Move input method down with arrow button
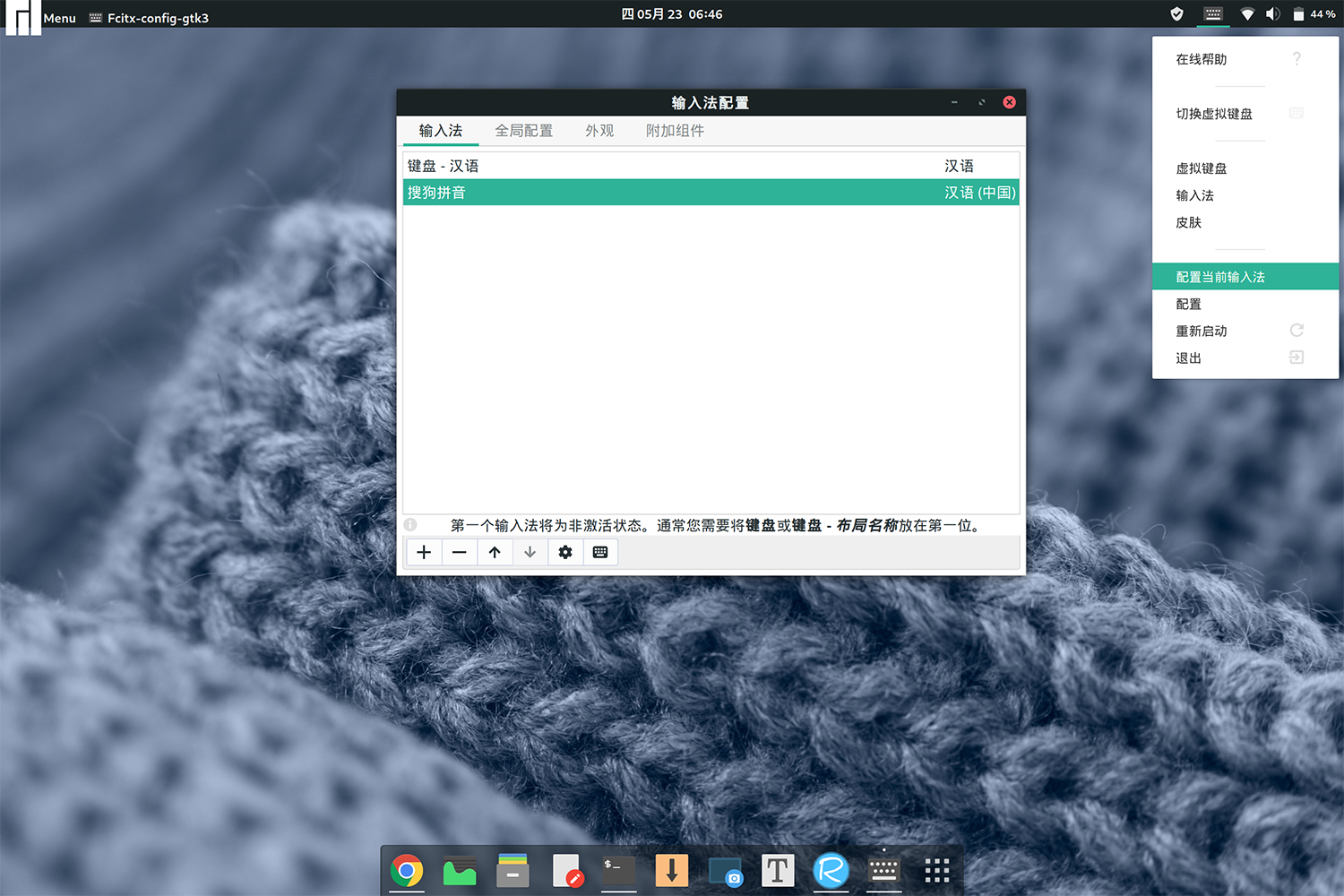The width and height of the screenshot is (1344, 896). point(530,552)
